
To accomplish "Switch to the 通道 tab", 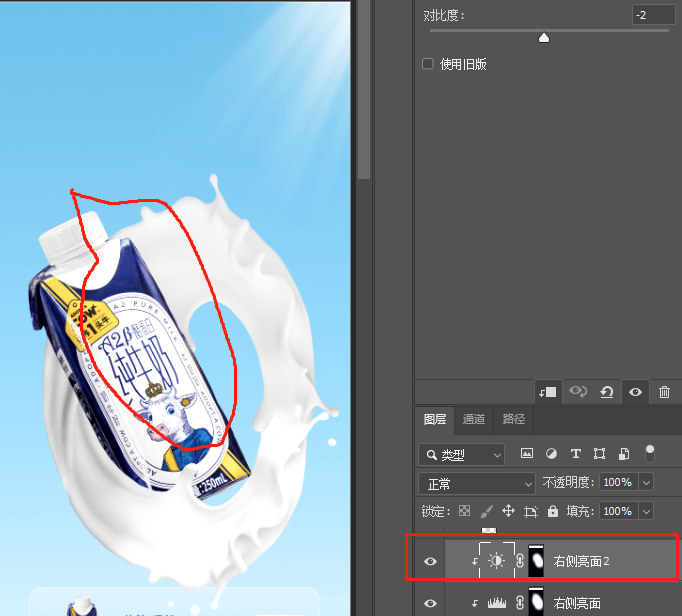I will click(474, 419).
